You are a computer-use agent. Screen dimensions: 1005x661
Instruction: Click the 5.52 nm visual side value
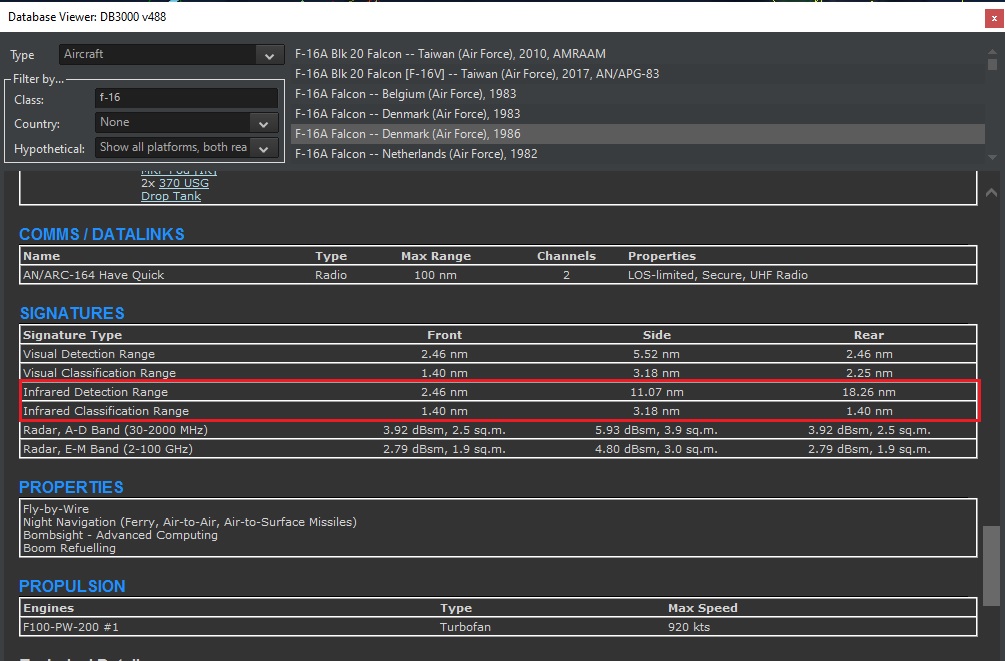[x=656, y=354]
